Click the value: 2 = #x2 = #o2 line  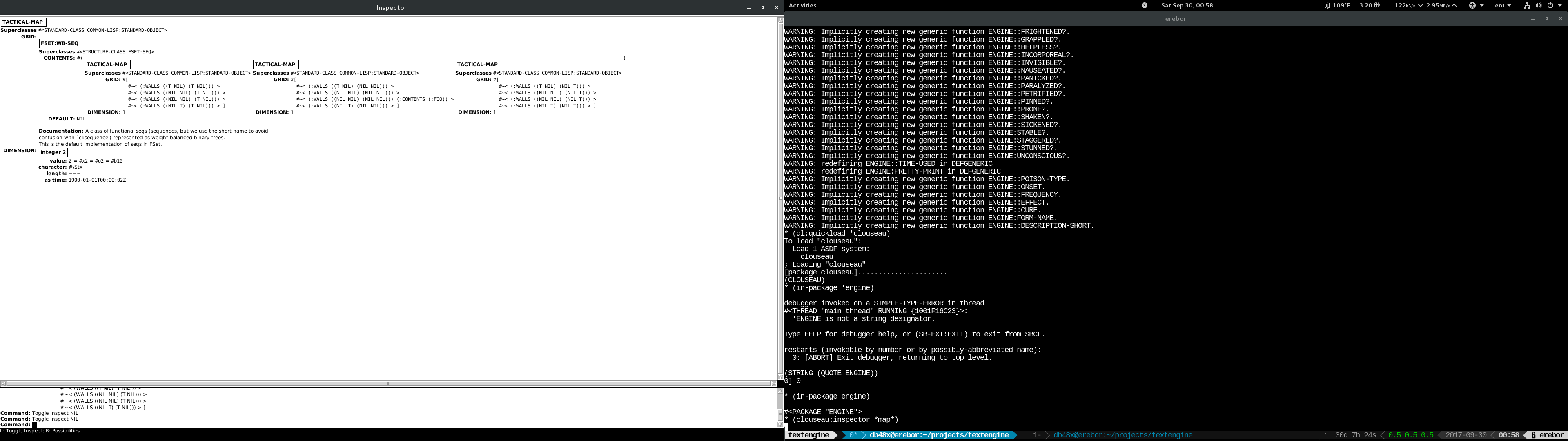pos(87,161)
